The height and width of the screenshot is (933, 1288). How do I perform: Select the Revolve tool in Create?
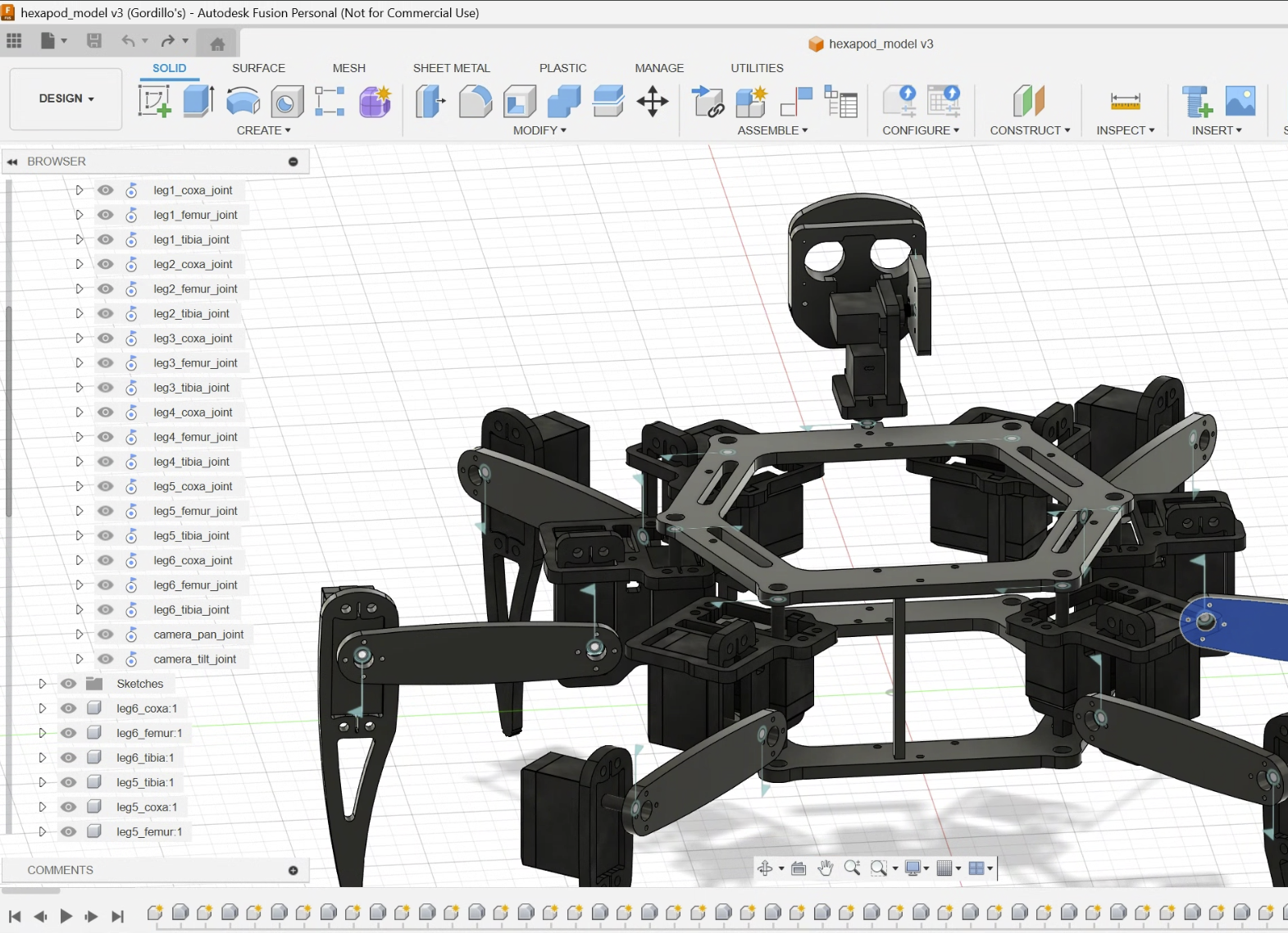[x=243, y=102]
